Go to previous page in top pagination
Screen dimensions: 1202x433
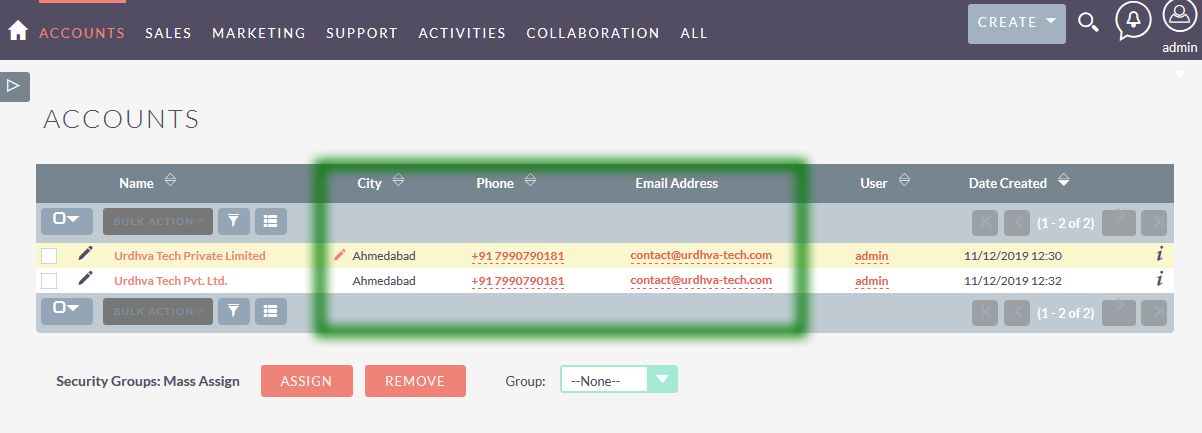click(1016, 222)
